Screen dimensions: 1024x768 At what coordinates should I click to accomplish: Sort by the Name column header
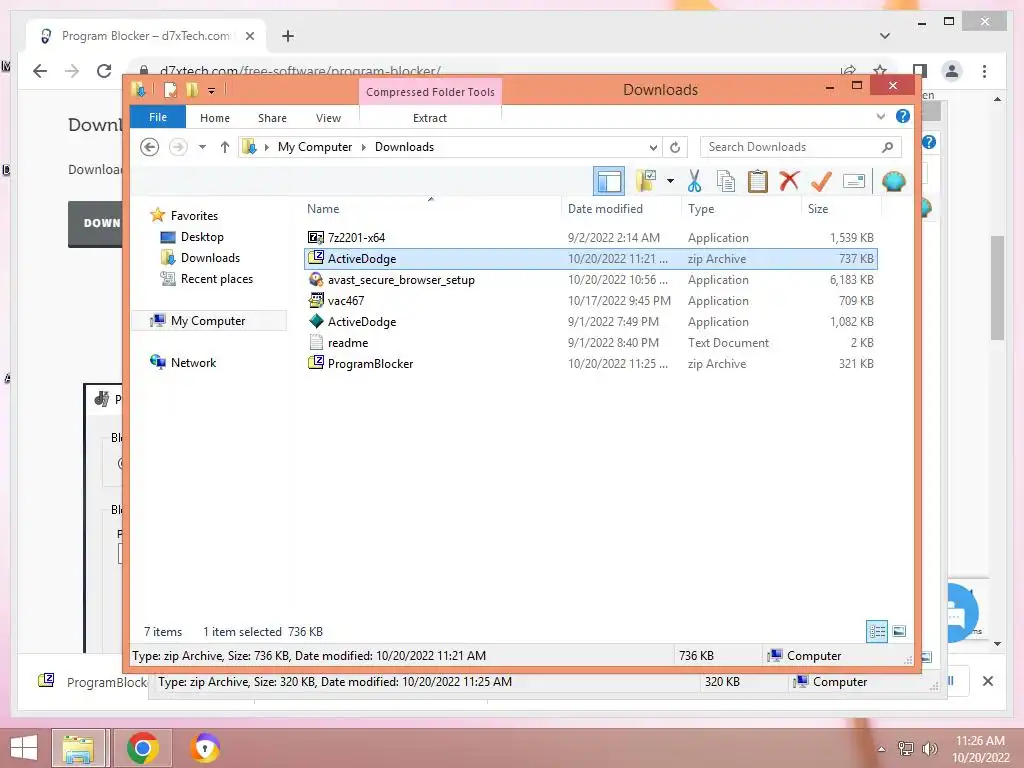pos(432,209)
